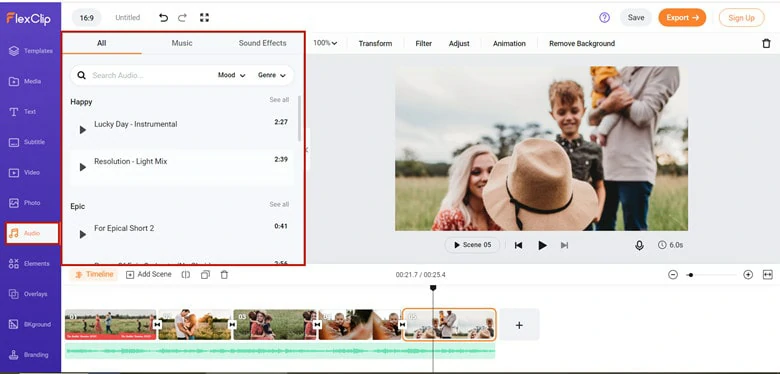Viewport: 780px width, 374px height.
Task: Play Lucky Day - Instrumental track
Action: 83,130
